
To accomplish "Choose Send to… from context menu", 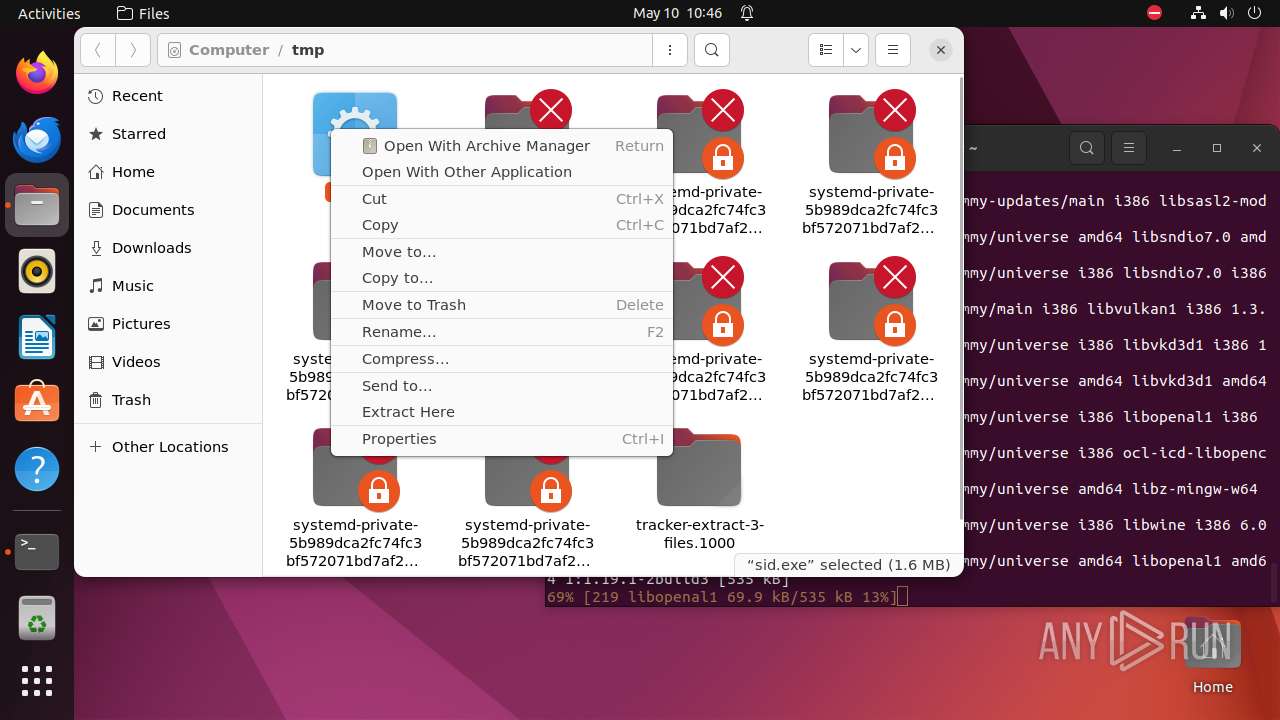I will point(502,386).
